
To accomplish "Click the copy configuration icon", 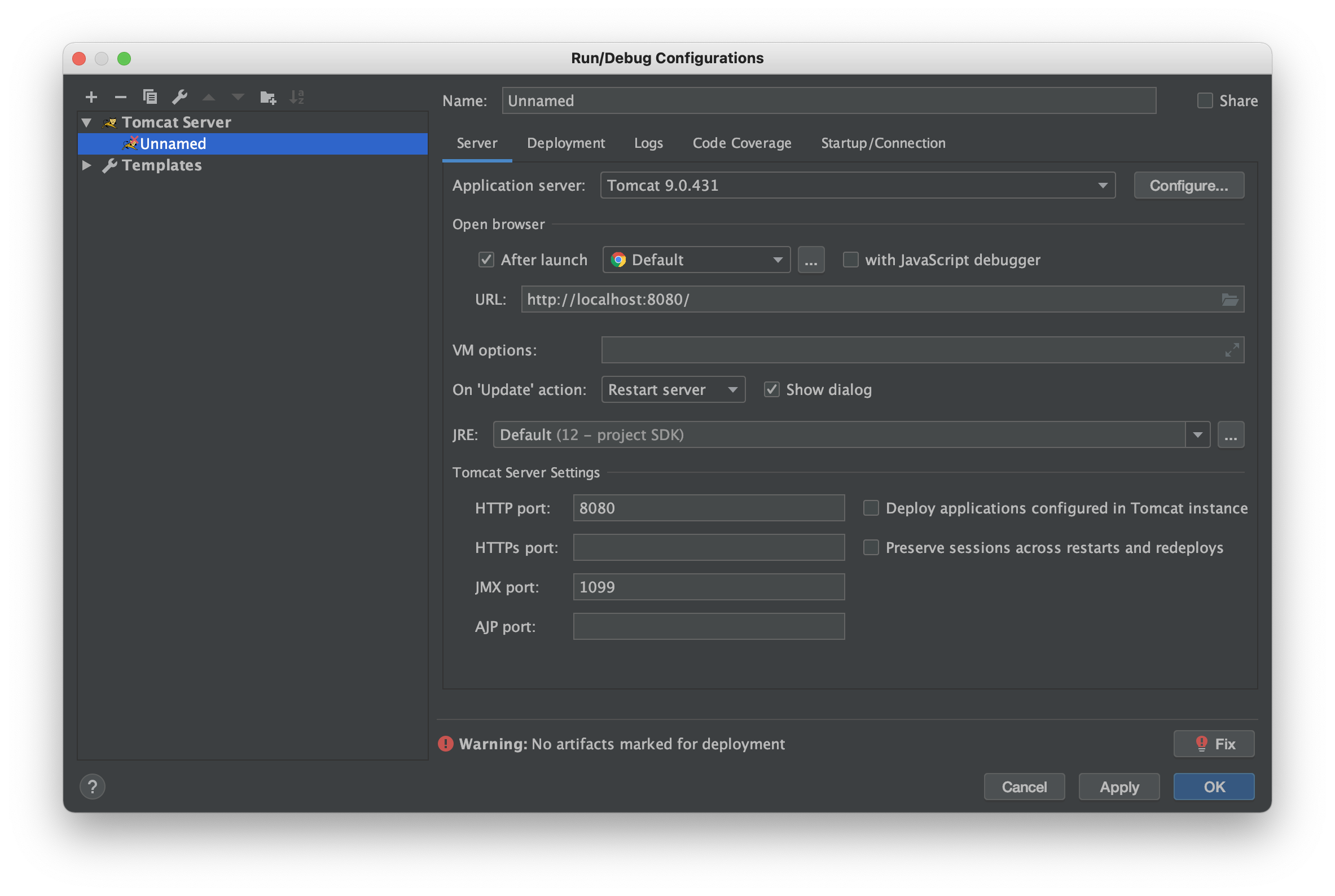I will [x=150, y=97].
